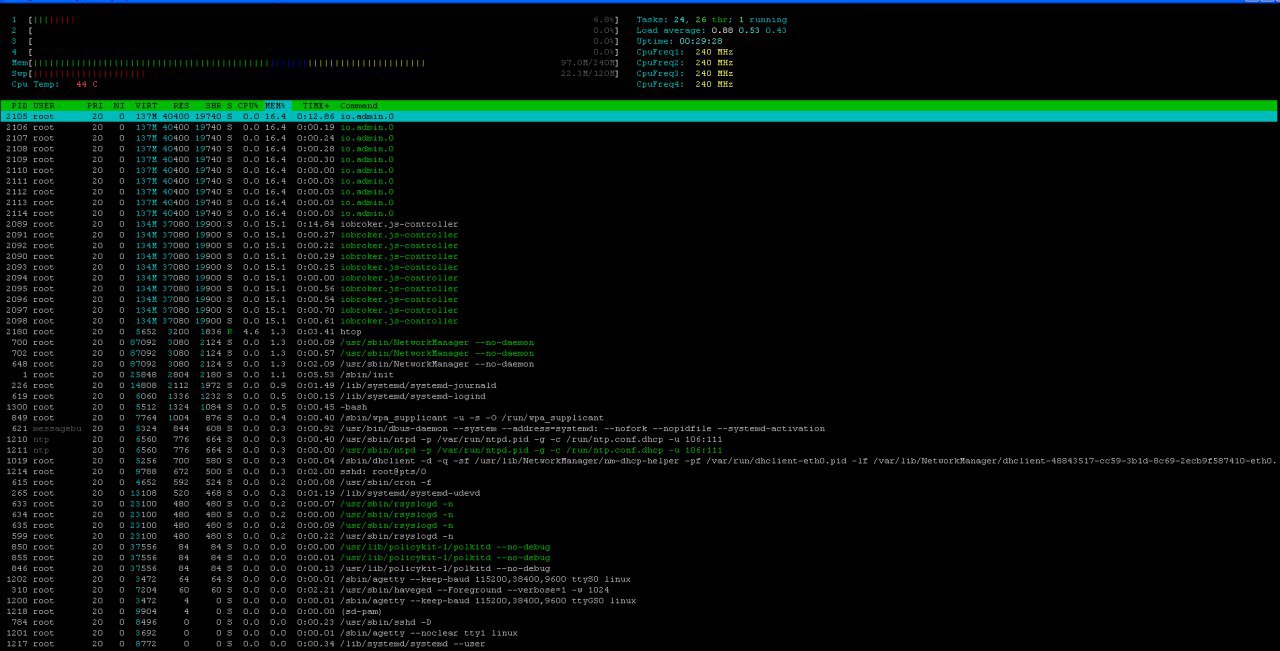Sort by the USER column header

pos(45,105)
